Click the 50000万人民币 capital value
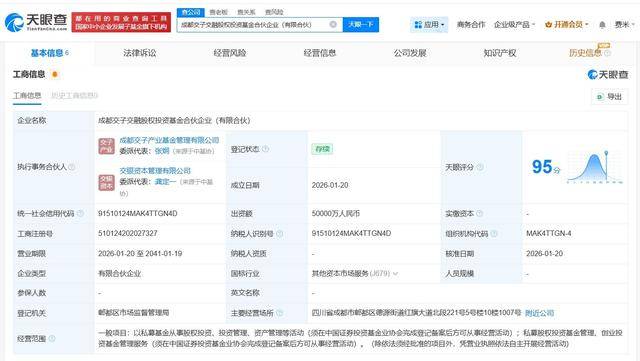 (336, 213)
